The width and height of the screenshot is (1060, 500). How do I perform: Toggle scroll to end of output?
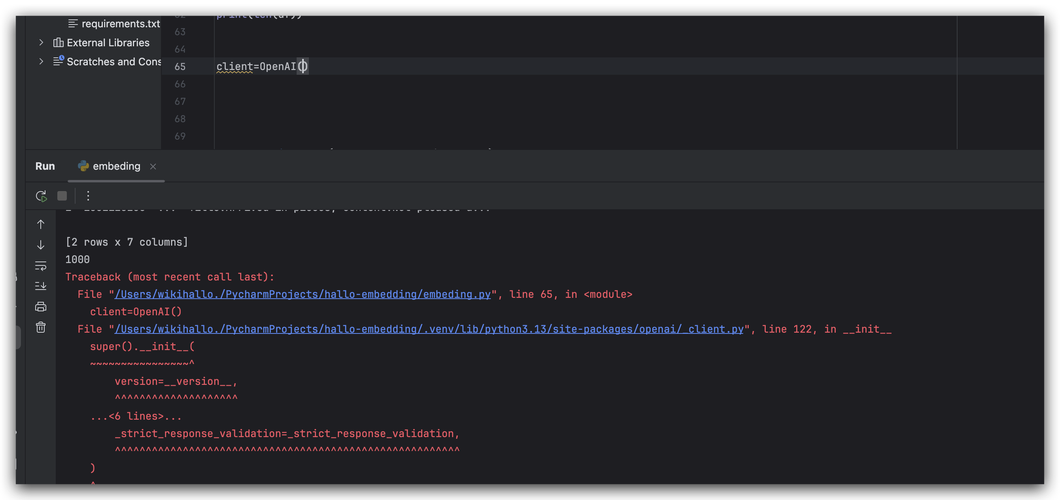[41, 286]
